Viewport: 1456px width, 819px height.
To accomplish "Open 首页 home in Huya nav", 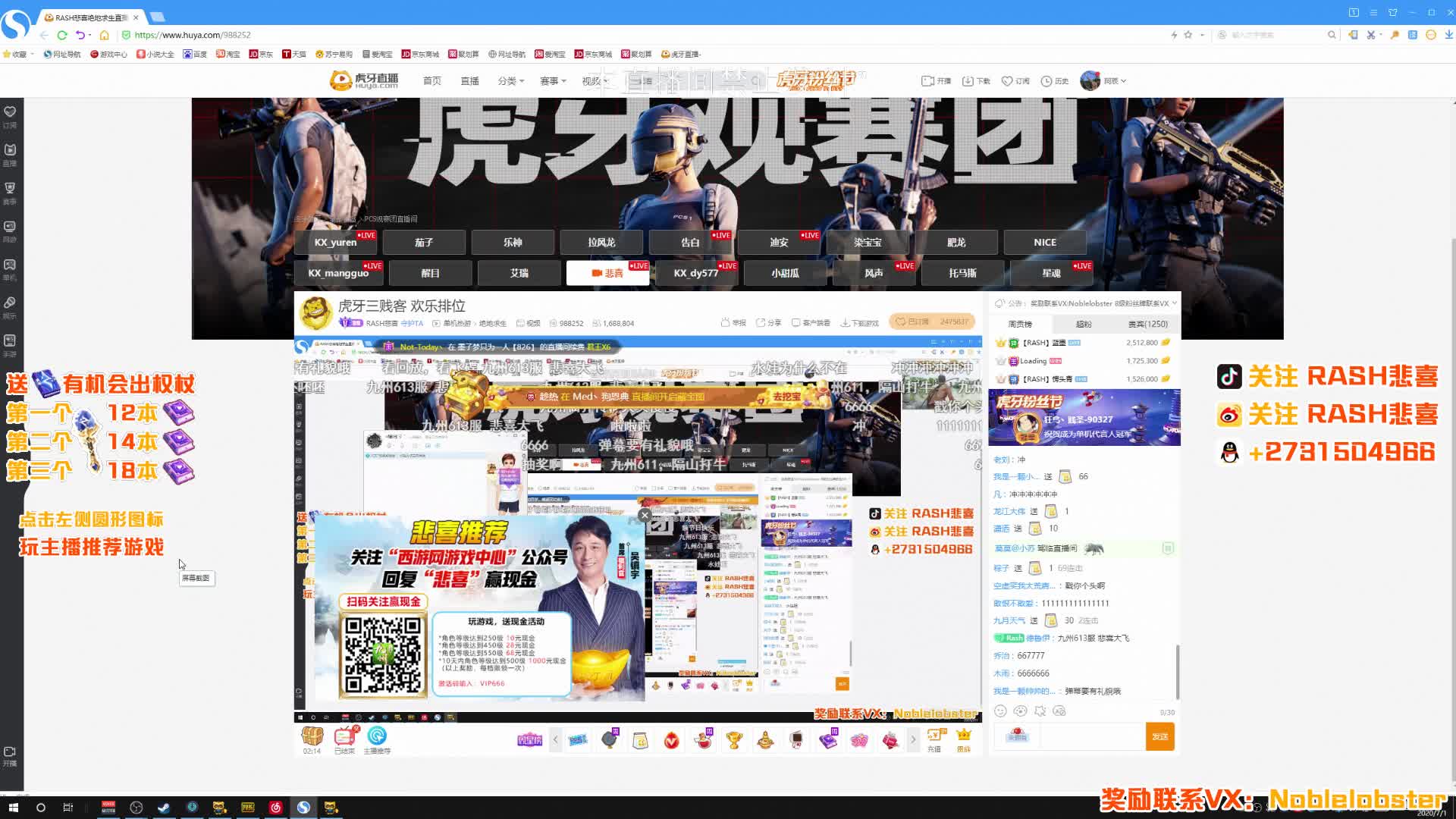I will 432,81.
